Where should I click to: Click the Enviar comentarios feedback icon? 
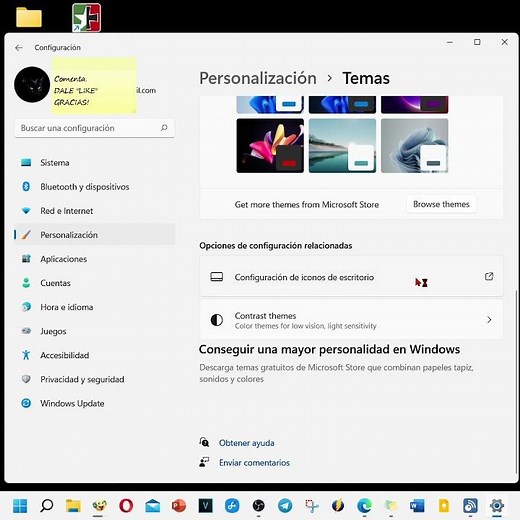pyautogui.click(x=204, y=462)
